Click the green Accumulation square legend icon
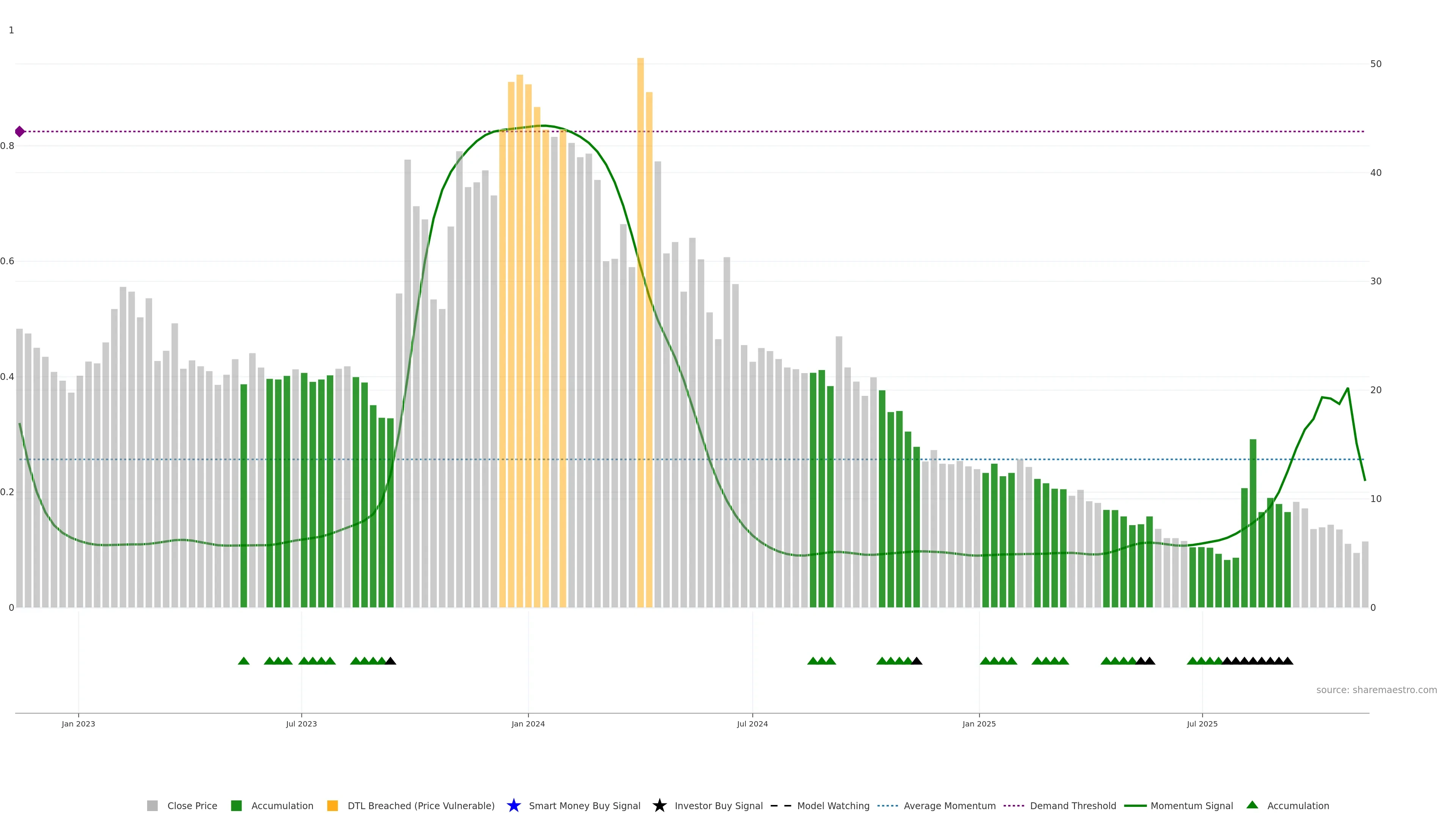The height and width of the screenshot is (819, 1456). (236, 805)
